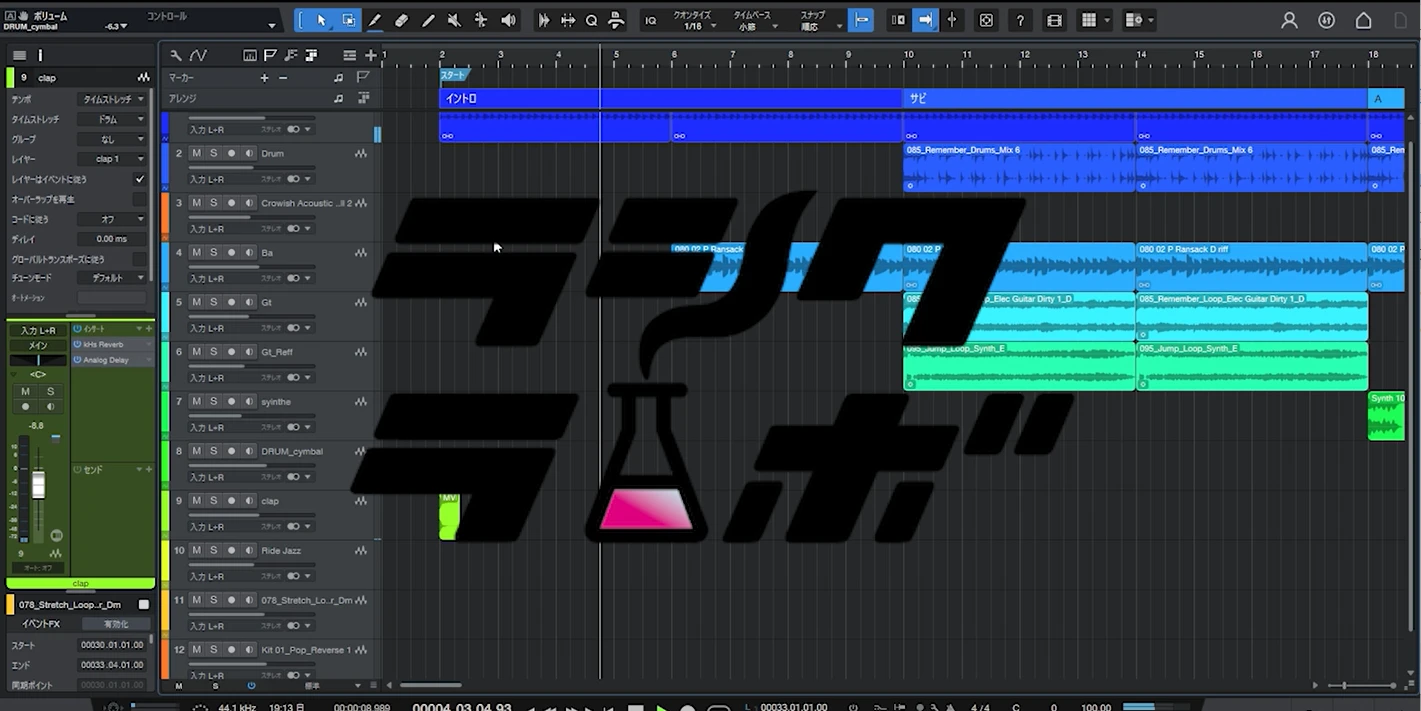Solo the Gt track
This screenshot has width=1421, height=711.
point(213,302)
